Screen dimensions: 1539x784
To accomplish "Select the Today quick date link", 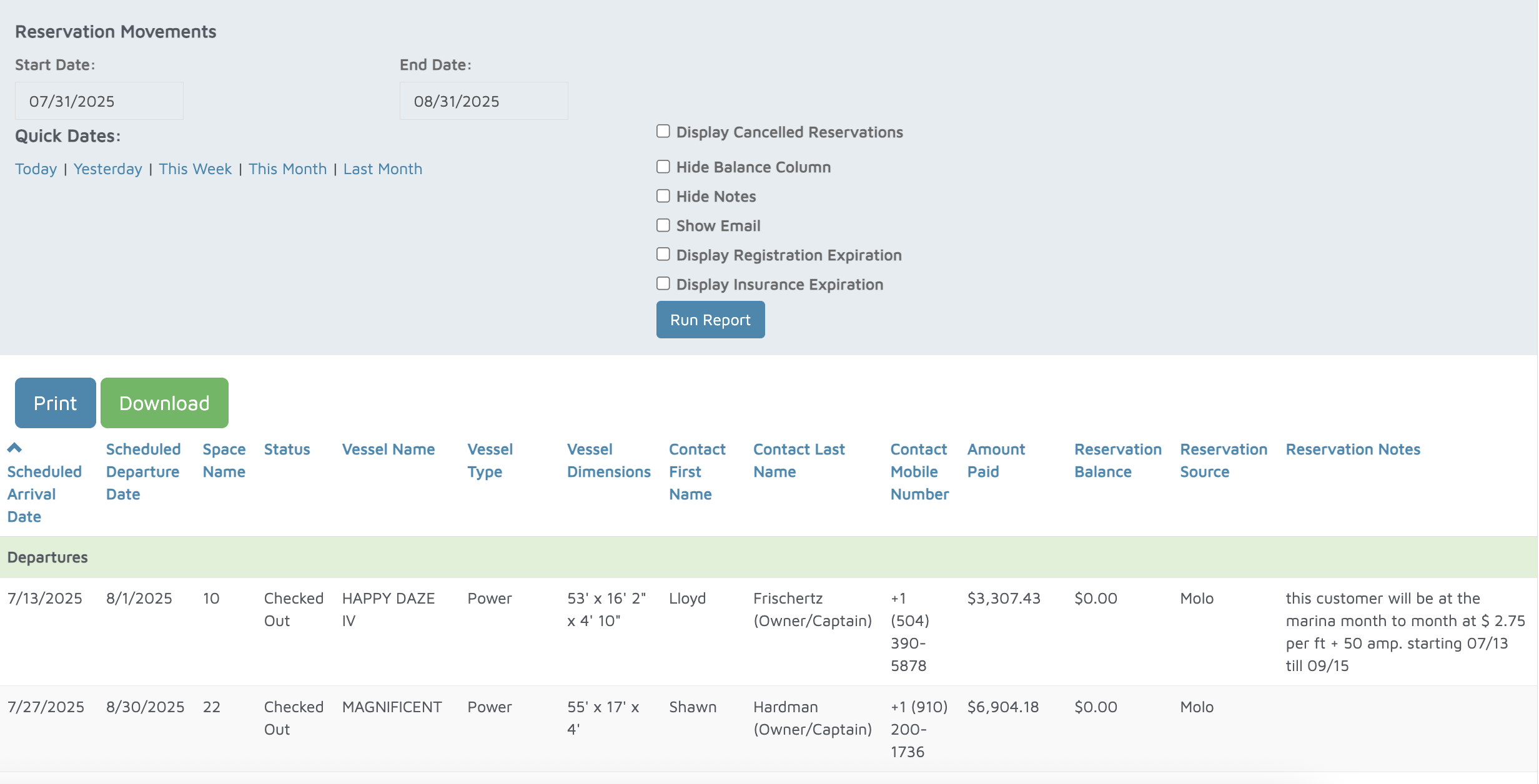I will click(x=36, y=169).
